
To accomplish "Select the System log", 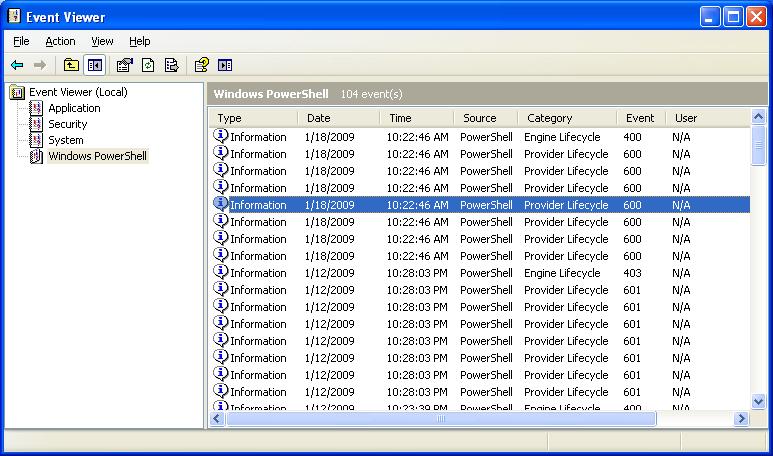I will pos(66,140).
